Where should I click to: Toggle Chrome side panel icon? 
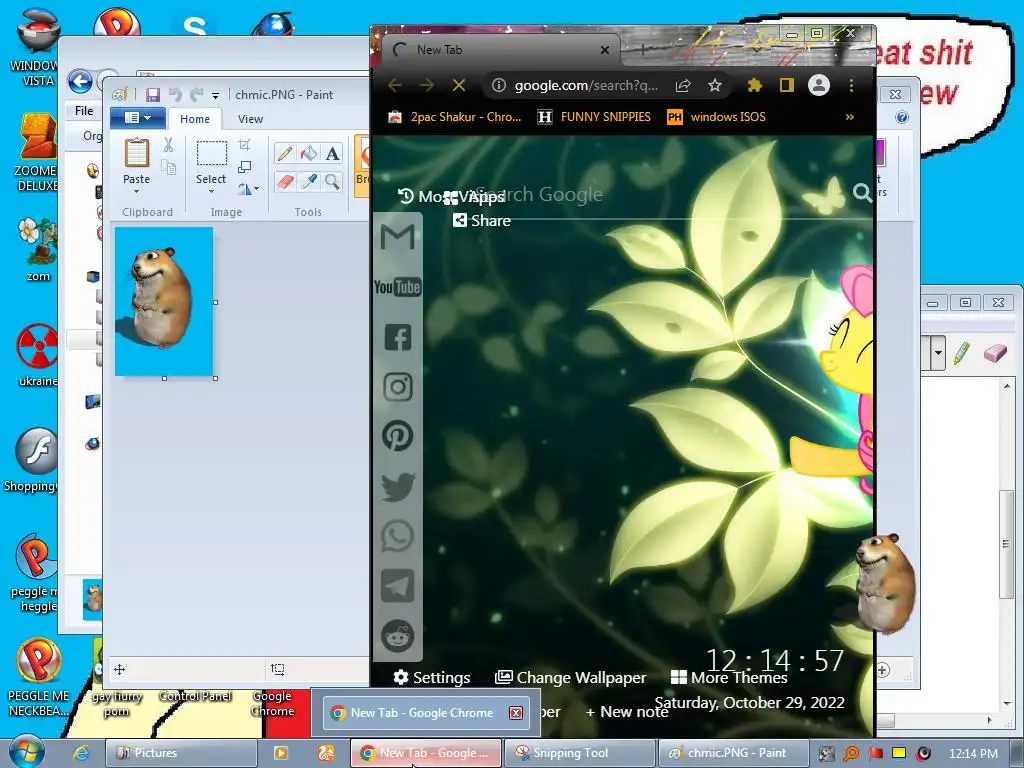[x=786, y=86]
